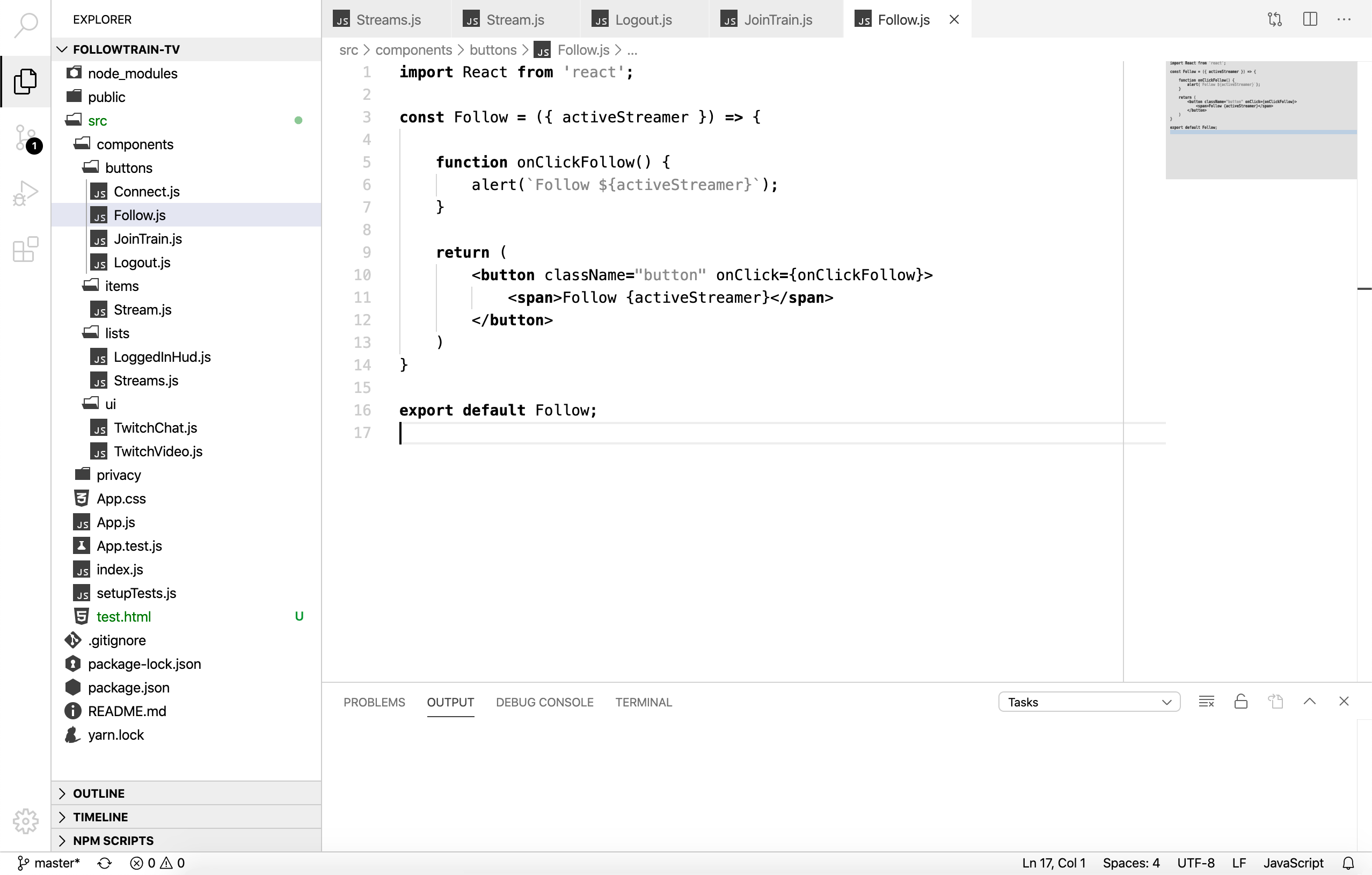Image resolution: width=1372 pixels, height=875 pixels.
Task: Toggle output scroll lock
Action: coord(1241,701)
